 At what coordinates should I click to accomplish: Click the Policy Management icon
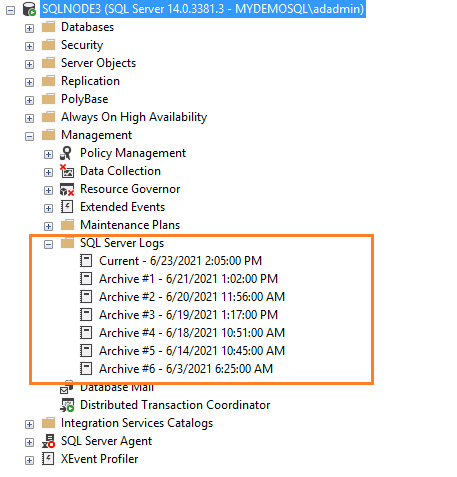[66, 153]
